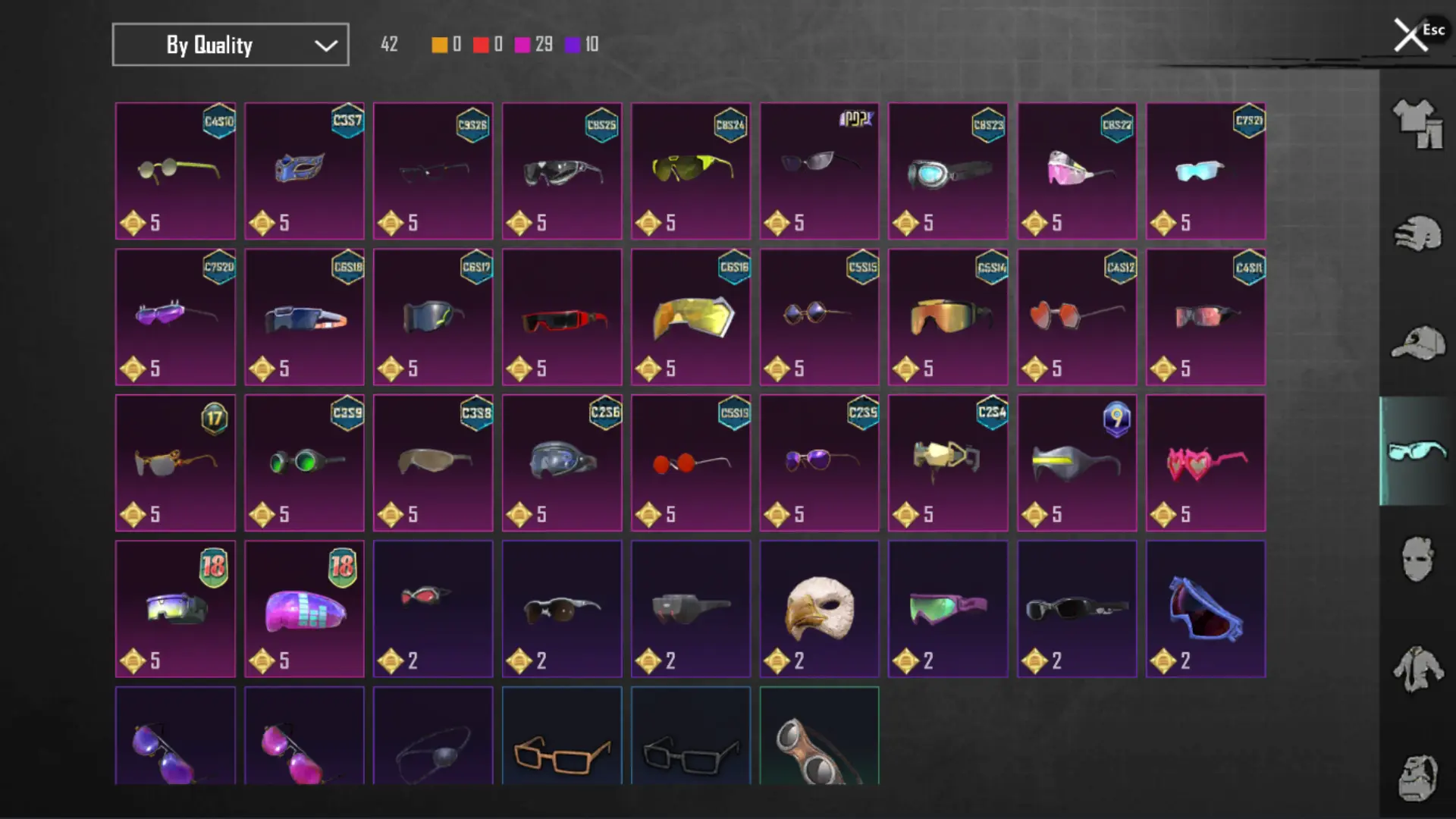Select the black eyepatch item
1456x819 pixels.
pyautogui.click(x=433, y=736)
